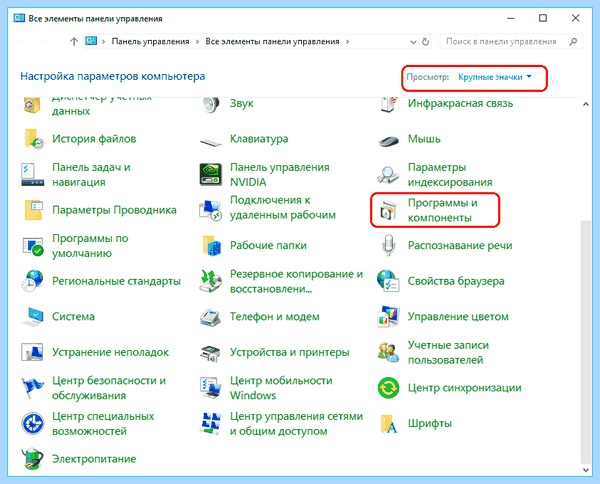Click the История файлов folder icon
Viewport: 600px width, 484px height.
[x=33, y=139]
